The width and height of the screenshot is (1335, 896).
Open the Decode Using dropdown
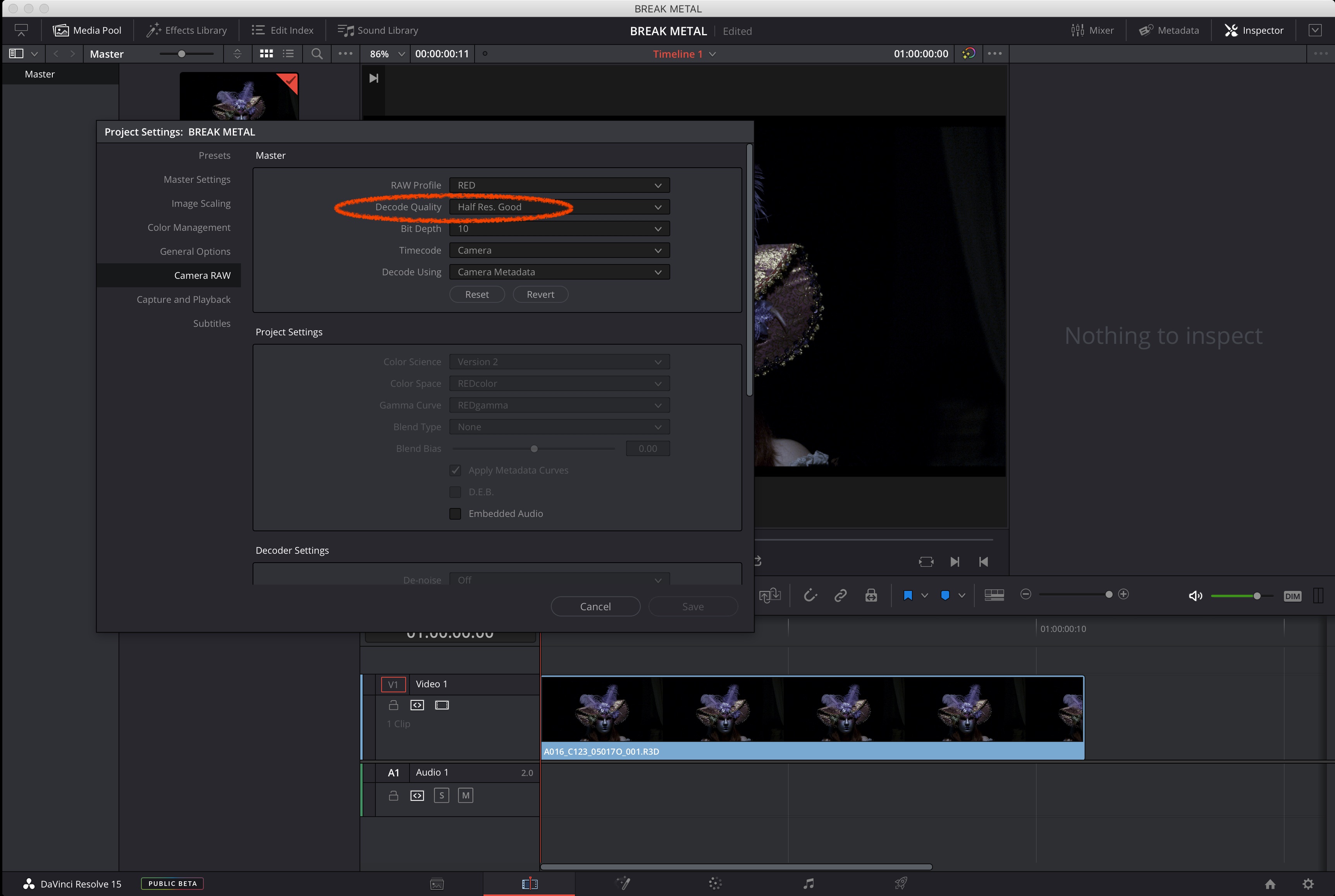559,272
